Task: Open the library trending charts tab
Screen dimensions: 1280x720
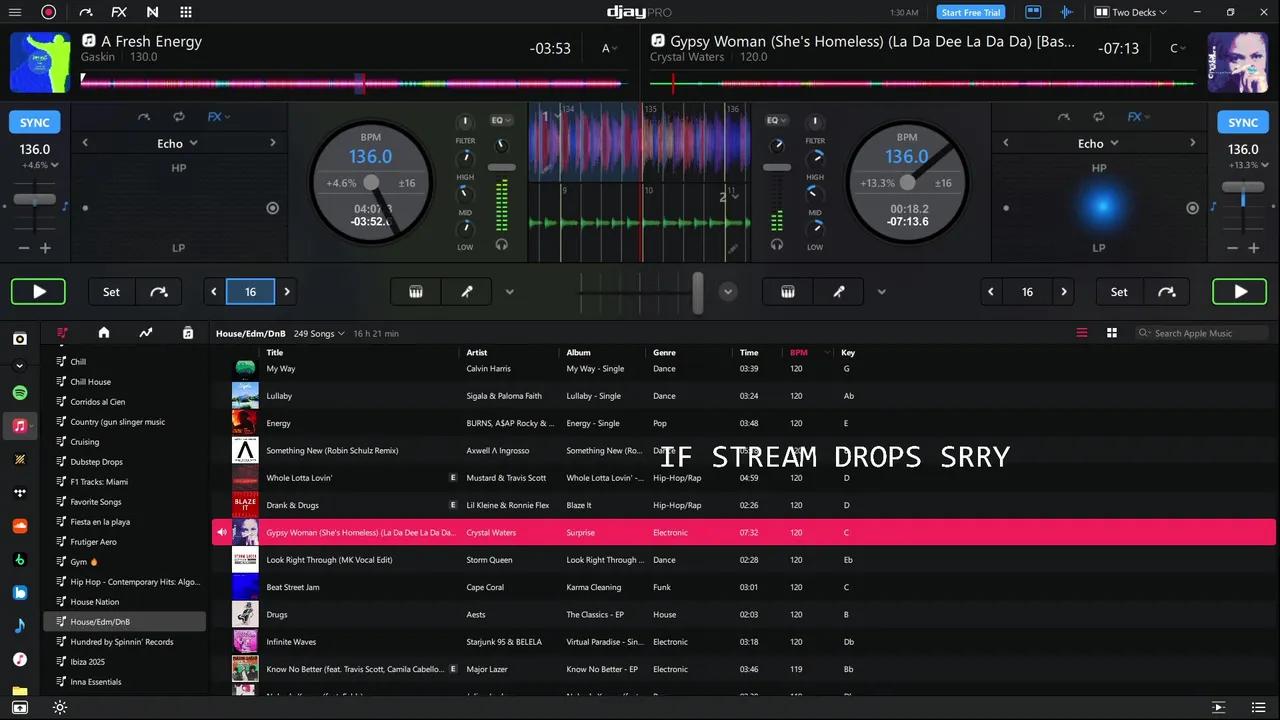Action: [x=146, y=333]
